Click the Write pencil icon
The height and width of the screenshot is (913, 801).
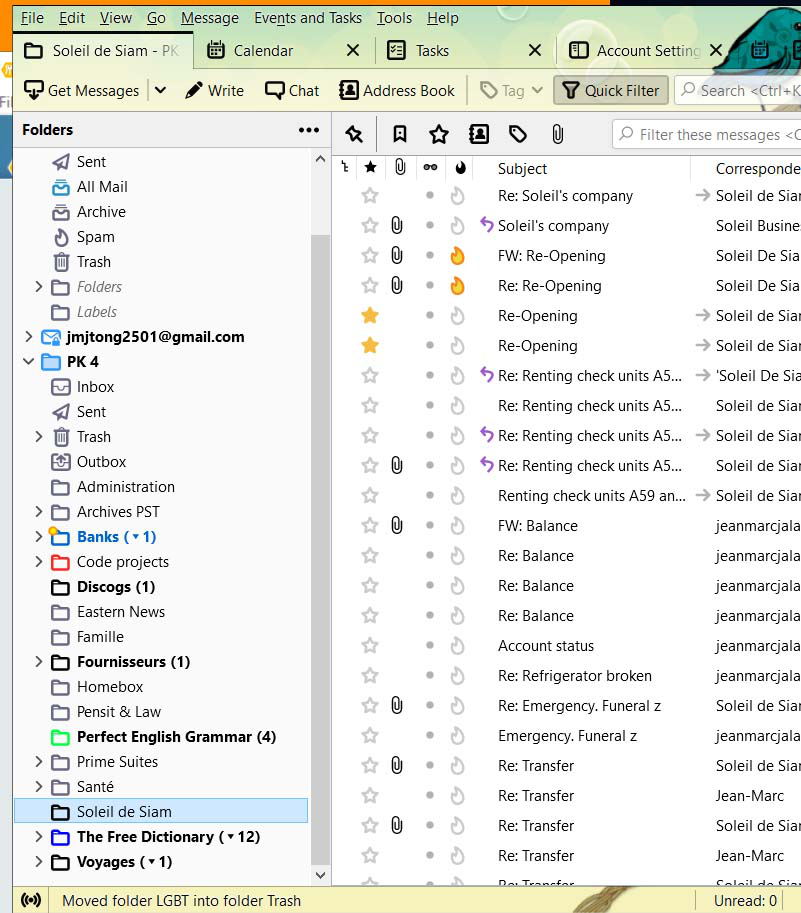[x=194, y=90]
